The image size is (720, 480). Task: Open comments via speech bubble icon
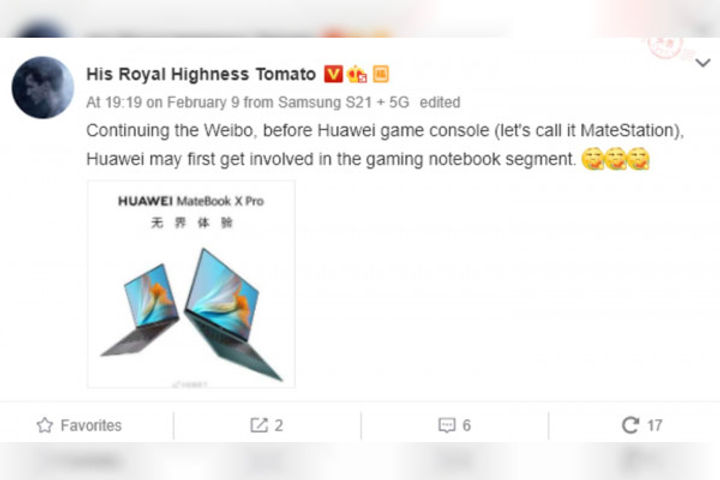click(x=446, y=425)
